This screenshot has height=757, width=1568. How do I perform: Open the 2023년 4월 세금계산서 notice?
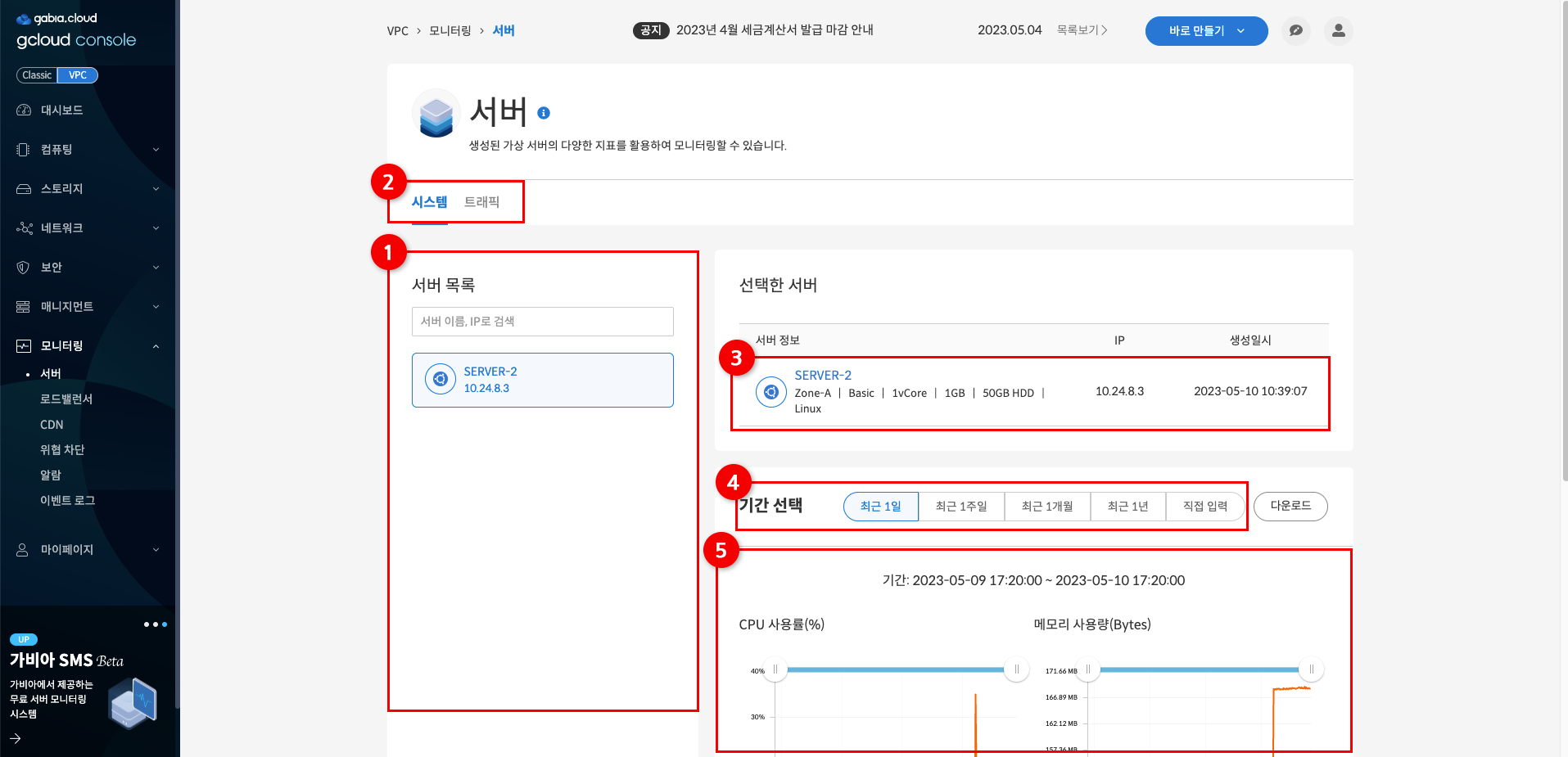tap(775, 30)
